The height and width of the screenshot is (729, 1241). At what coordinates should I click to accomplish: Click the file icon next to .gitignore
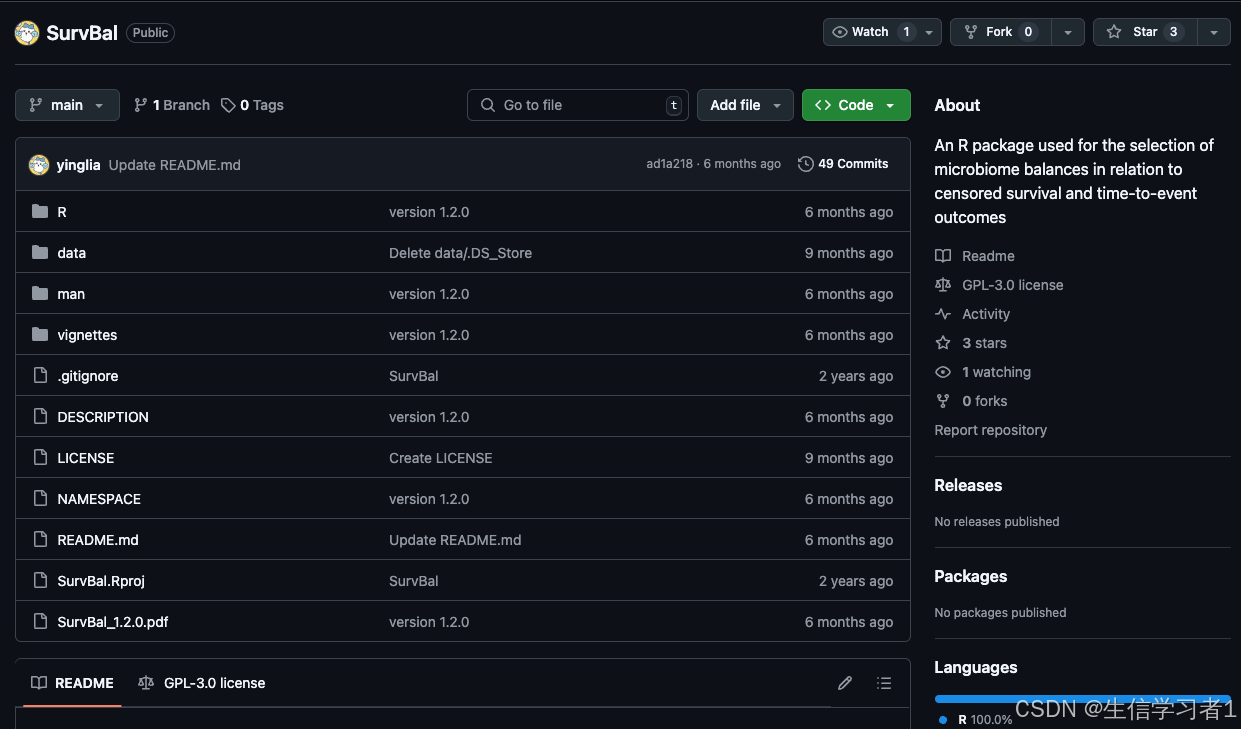click(x=40, y=376)
